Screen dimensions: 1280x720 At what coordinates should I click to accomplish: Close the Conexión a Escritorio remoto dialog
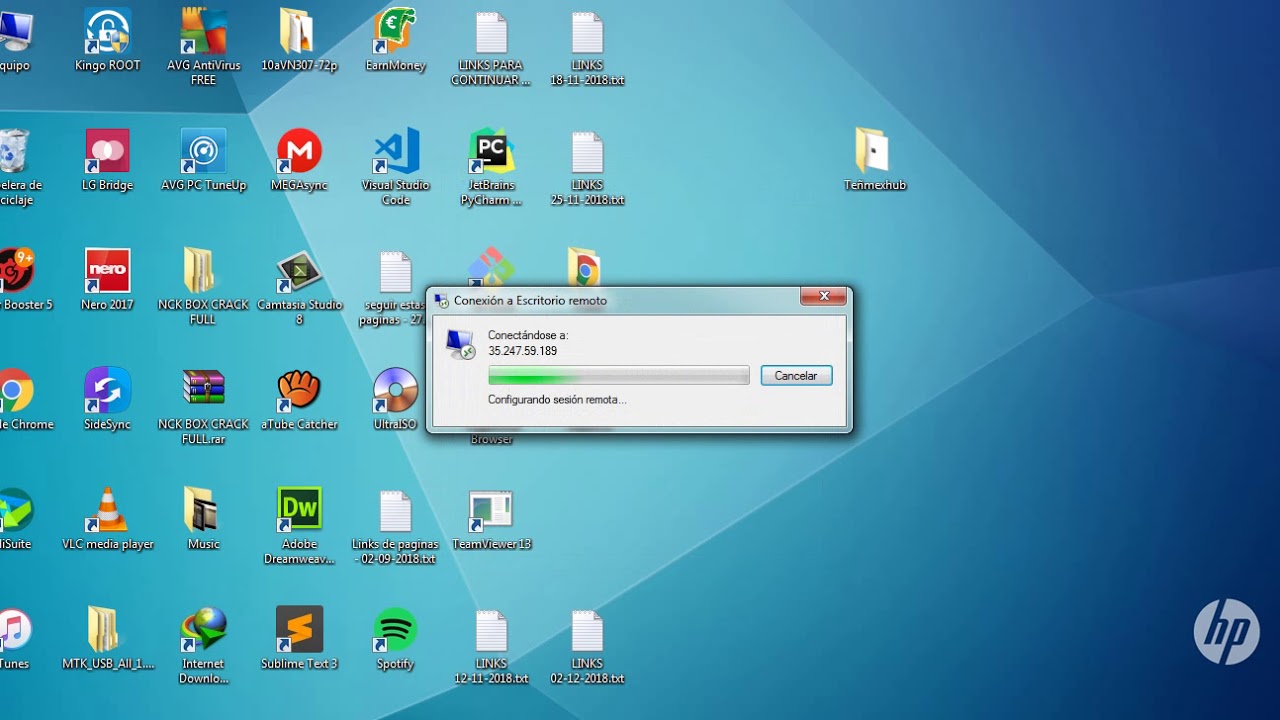pos(824,296)
